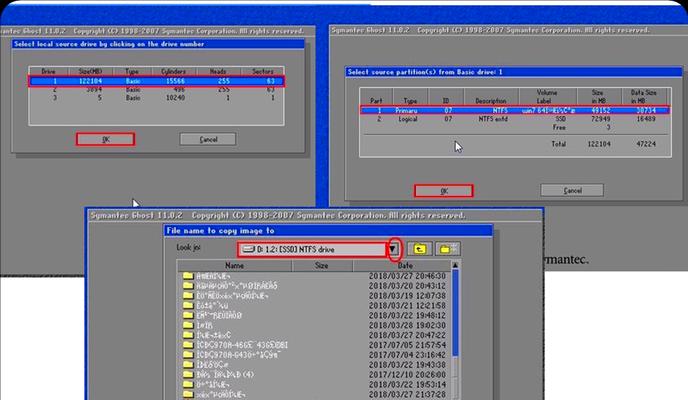Select drive 3 row with 10240 cylinders

(x=157, y=98)
